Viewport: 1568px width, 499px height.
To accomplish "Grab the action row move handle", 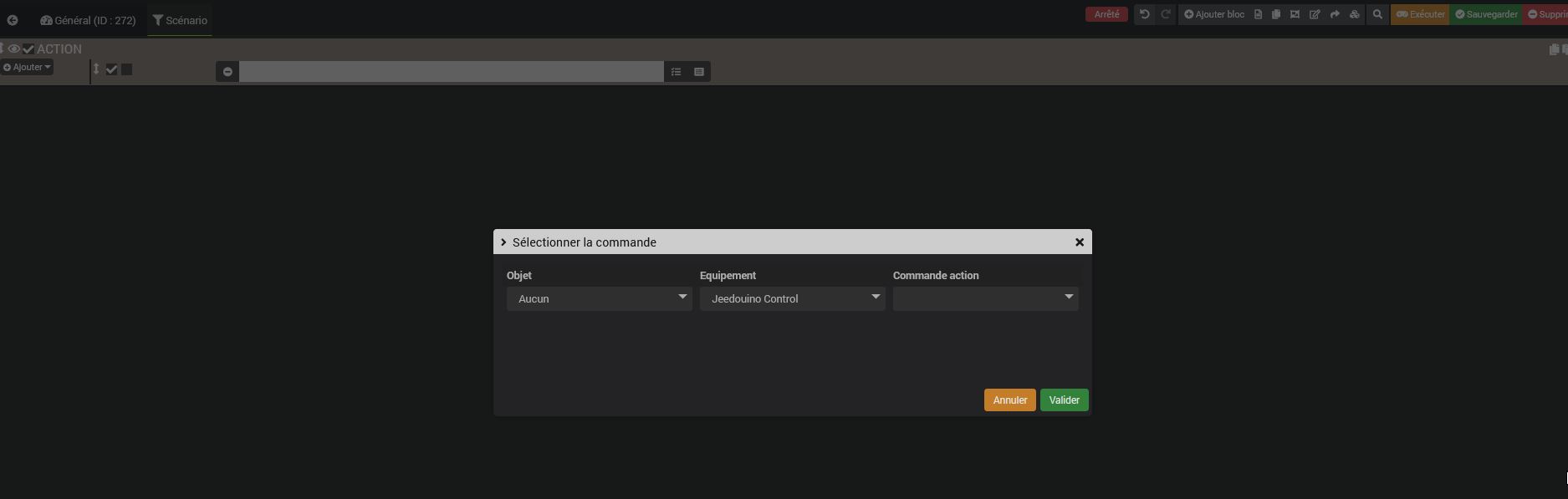I will 96,69.
